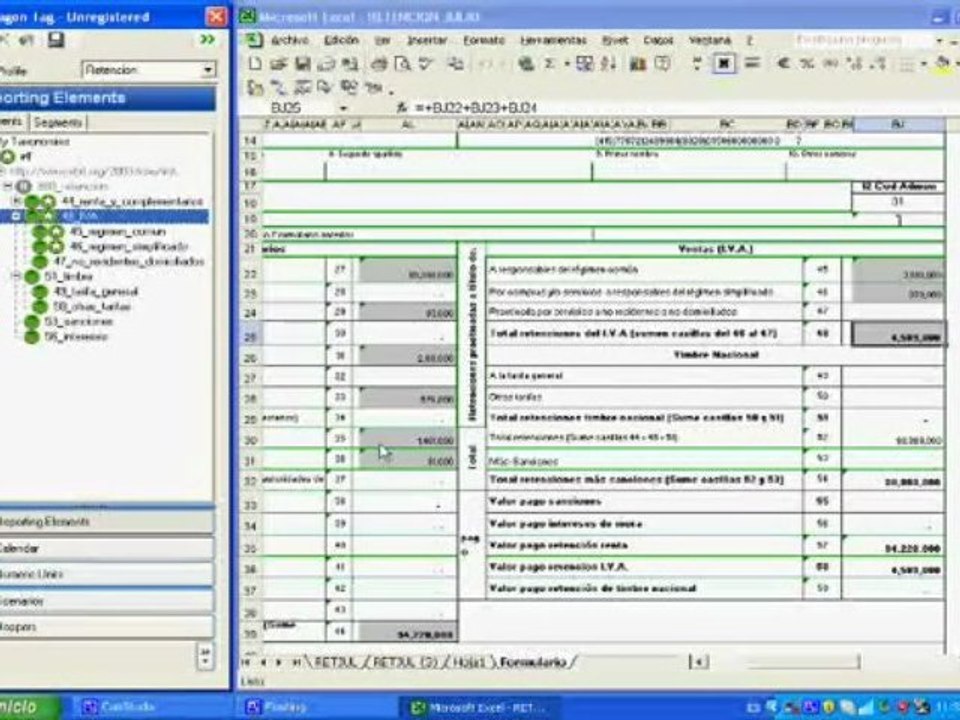Open the Insertar menu
Screen dimensions: 960x720
427,40
